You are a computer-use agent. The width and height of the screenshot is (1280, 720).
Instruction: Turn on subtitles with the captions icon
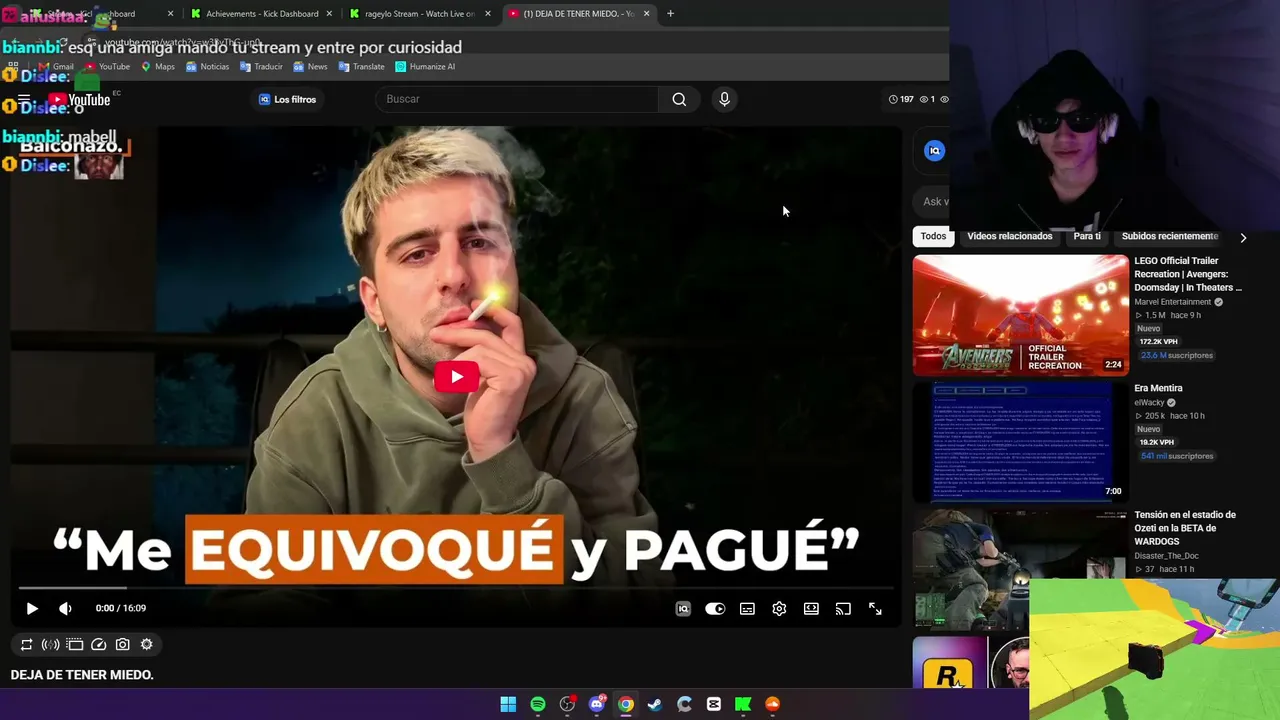[x=747, y=608]
